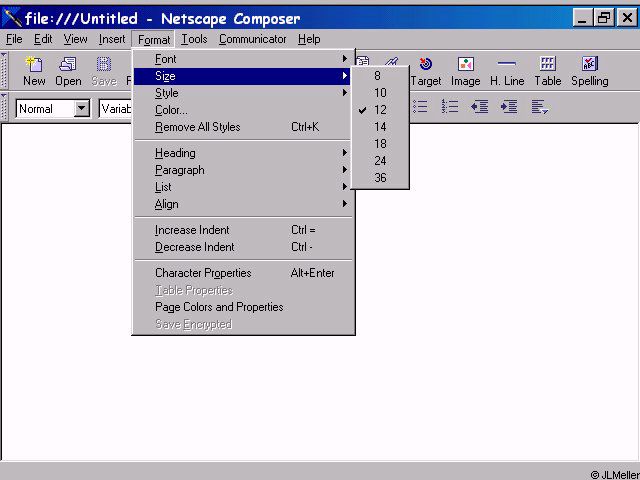This screenshot has height=480, width=640.
Task: Choose the Color... menu entry
Action: [243, 110]
